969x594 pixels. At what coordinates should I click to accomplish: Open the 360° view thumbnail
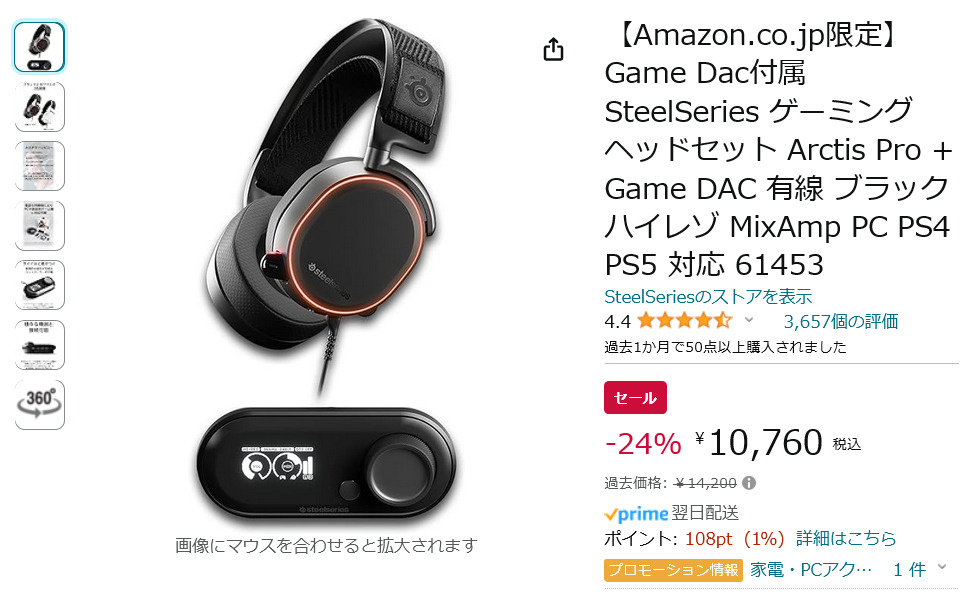(x=40, y=404)
